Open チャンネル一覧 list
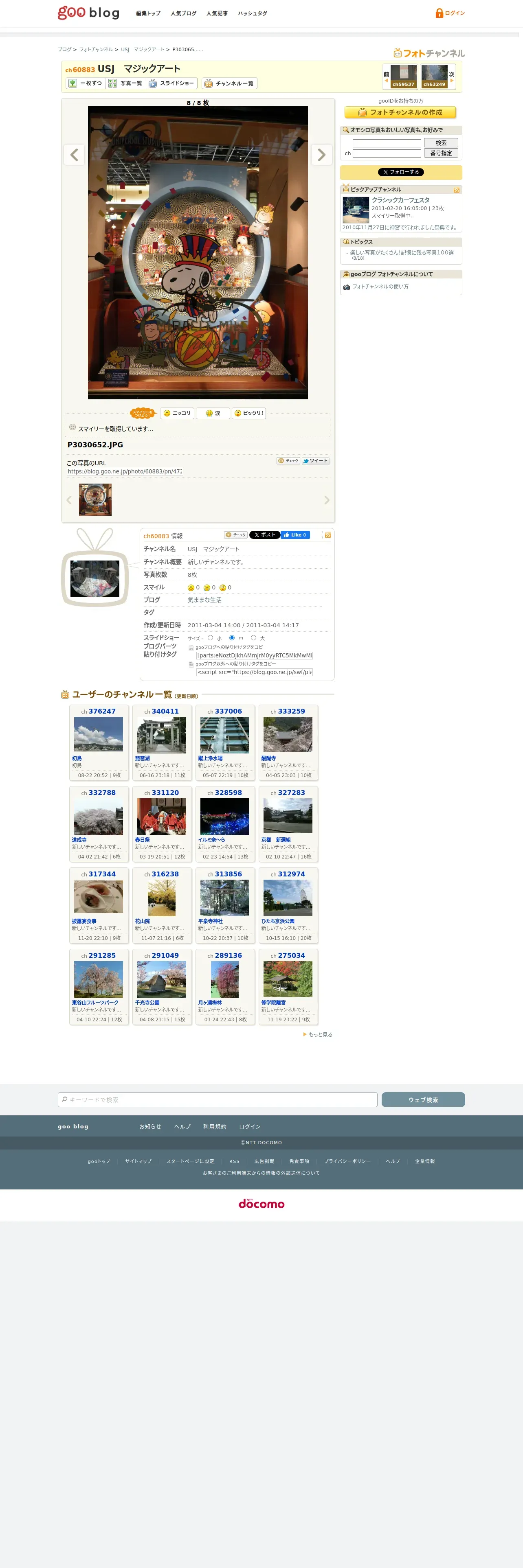Screen dimensions: 523x1568 pyautogui.click(x=229, y=83)
